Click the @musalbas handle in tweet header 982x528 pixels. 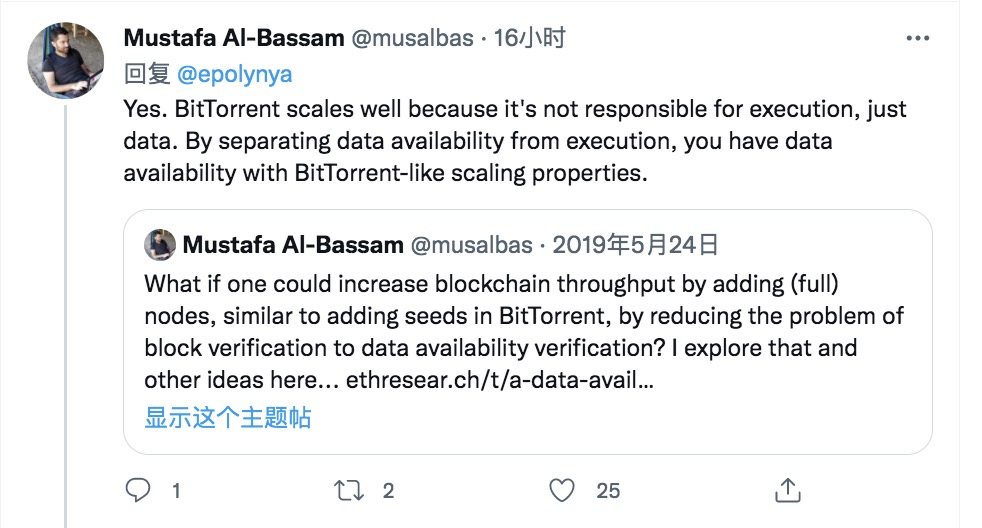(x=412, y=38)
